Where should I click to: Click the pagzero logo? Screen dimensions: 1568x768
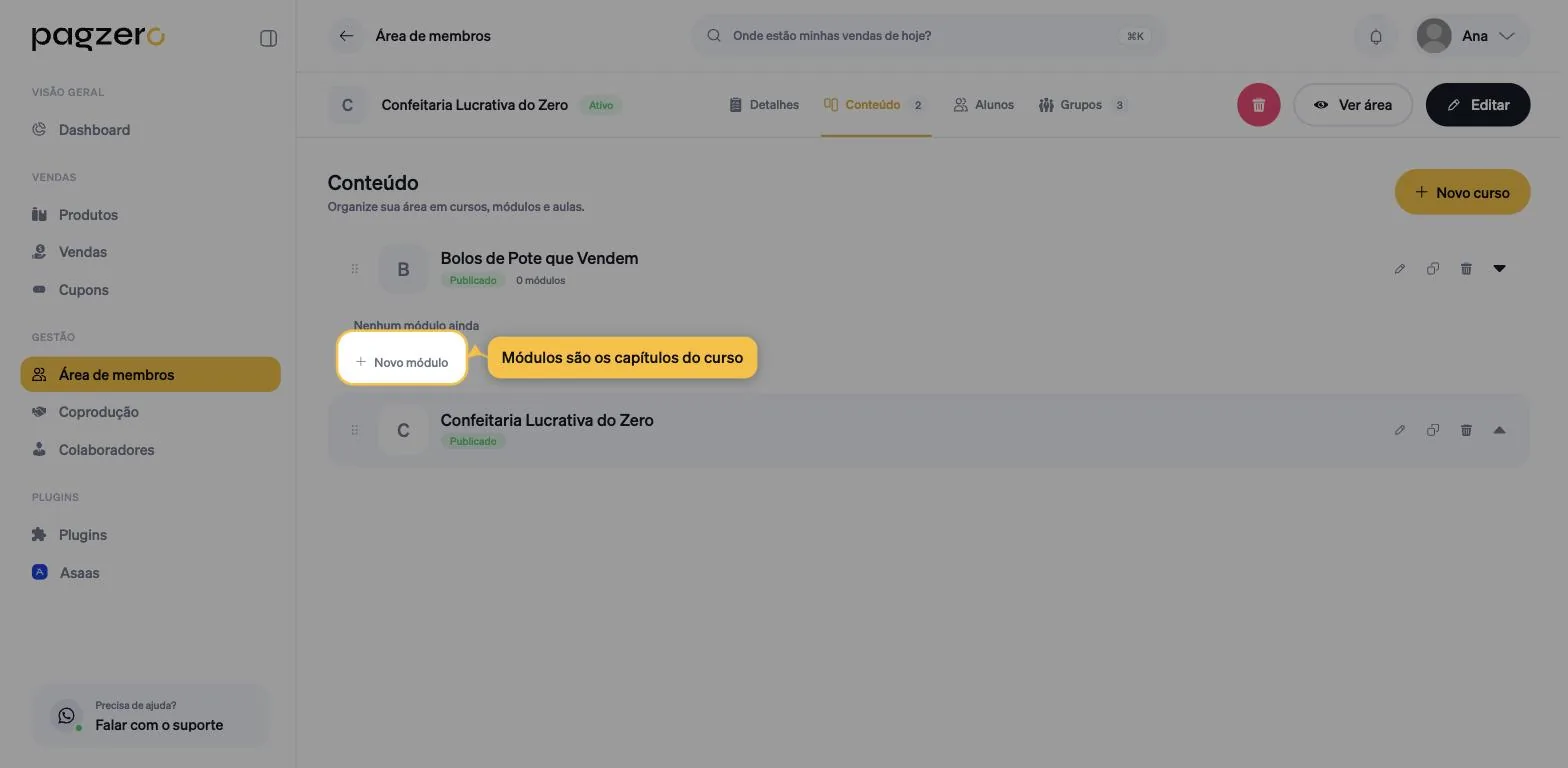[x=98, y=38]
